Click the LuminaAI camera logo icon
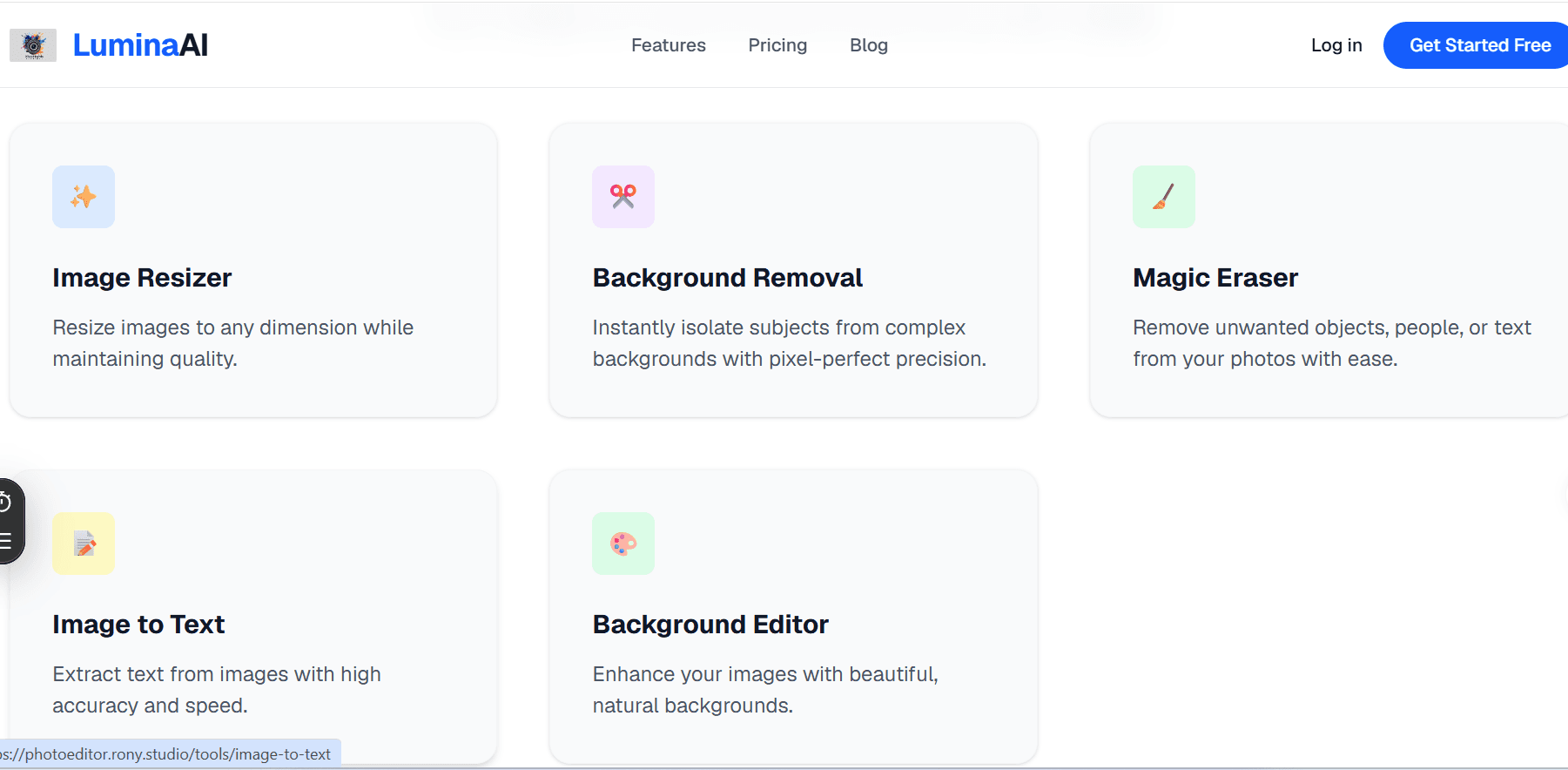The width and height of the screenshot is (1568, 770). click(x=33, y=45)
